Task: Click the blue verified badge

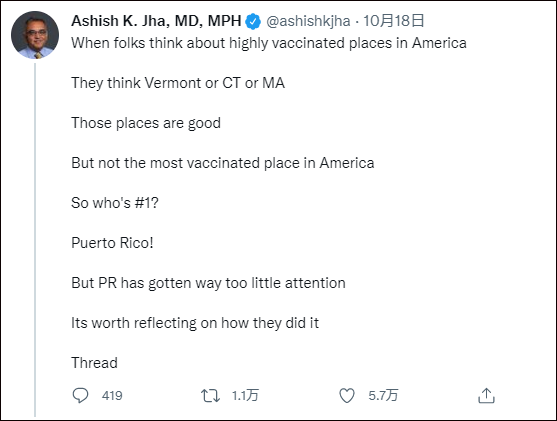Action: (x=253, y=21)
